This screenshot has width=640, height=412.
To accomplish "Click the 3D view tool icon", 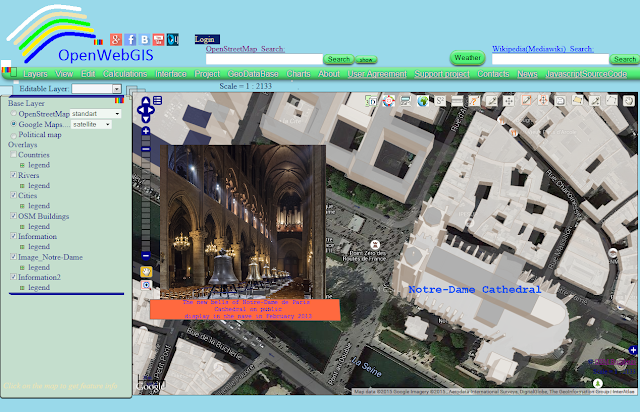I will [x=371, y=100].
